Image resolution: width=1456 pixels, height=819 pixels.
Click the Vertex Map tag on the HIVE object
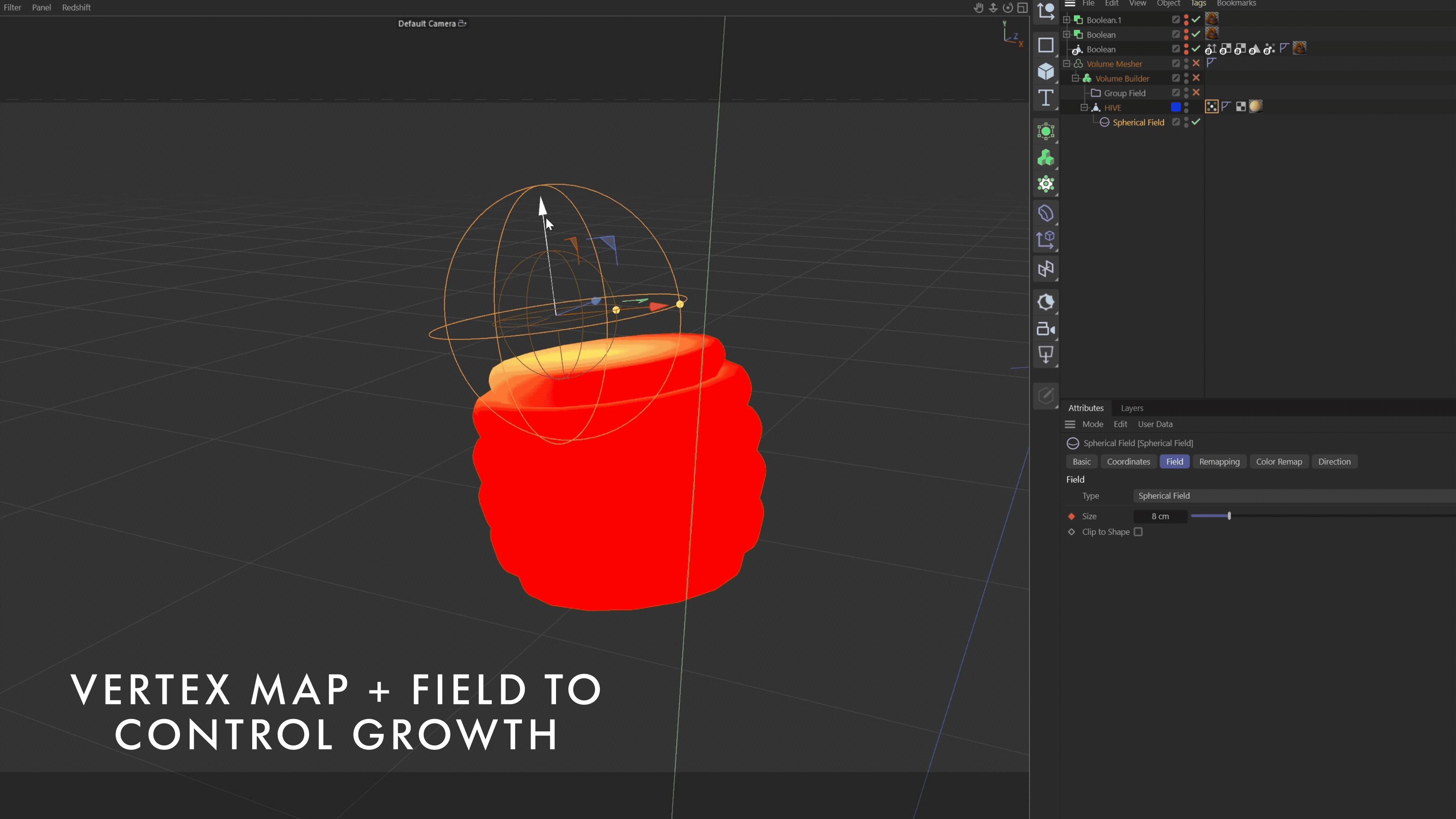1212,107
